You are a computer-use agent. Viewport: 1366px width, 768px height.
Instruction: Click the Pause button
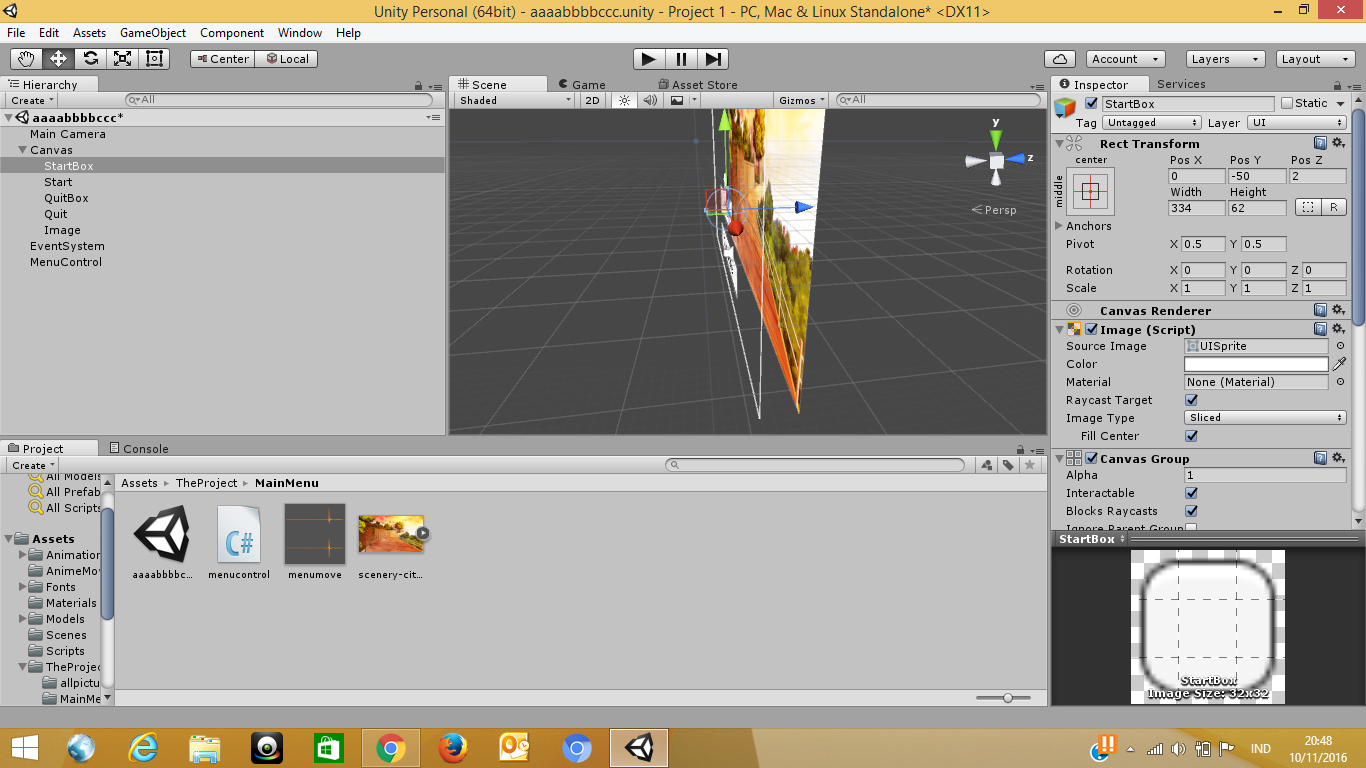click(681, 59)
